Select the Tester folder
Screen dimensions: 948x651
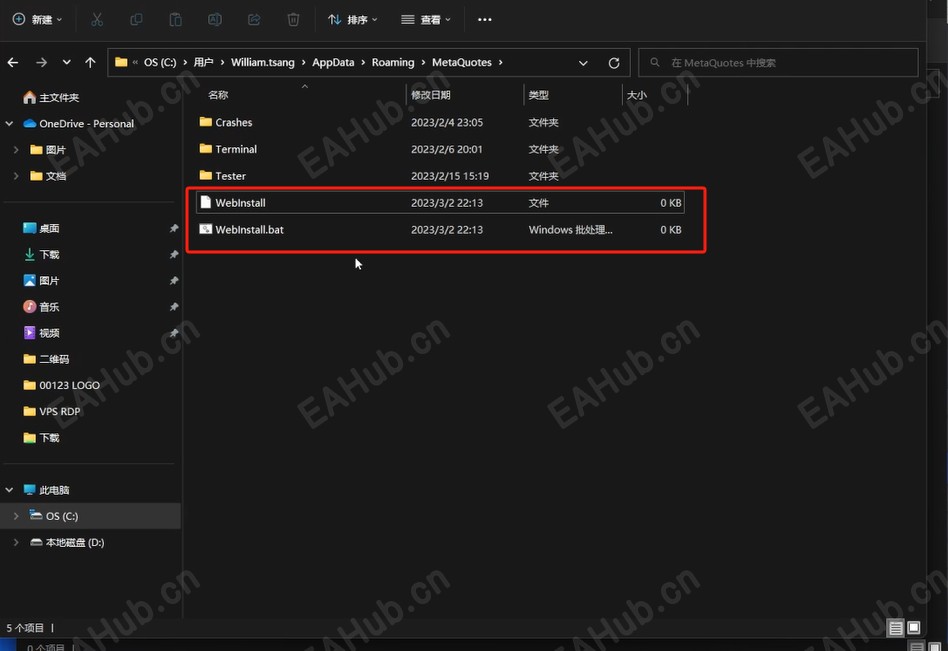pos(441,176)
